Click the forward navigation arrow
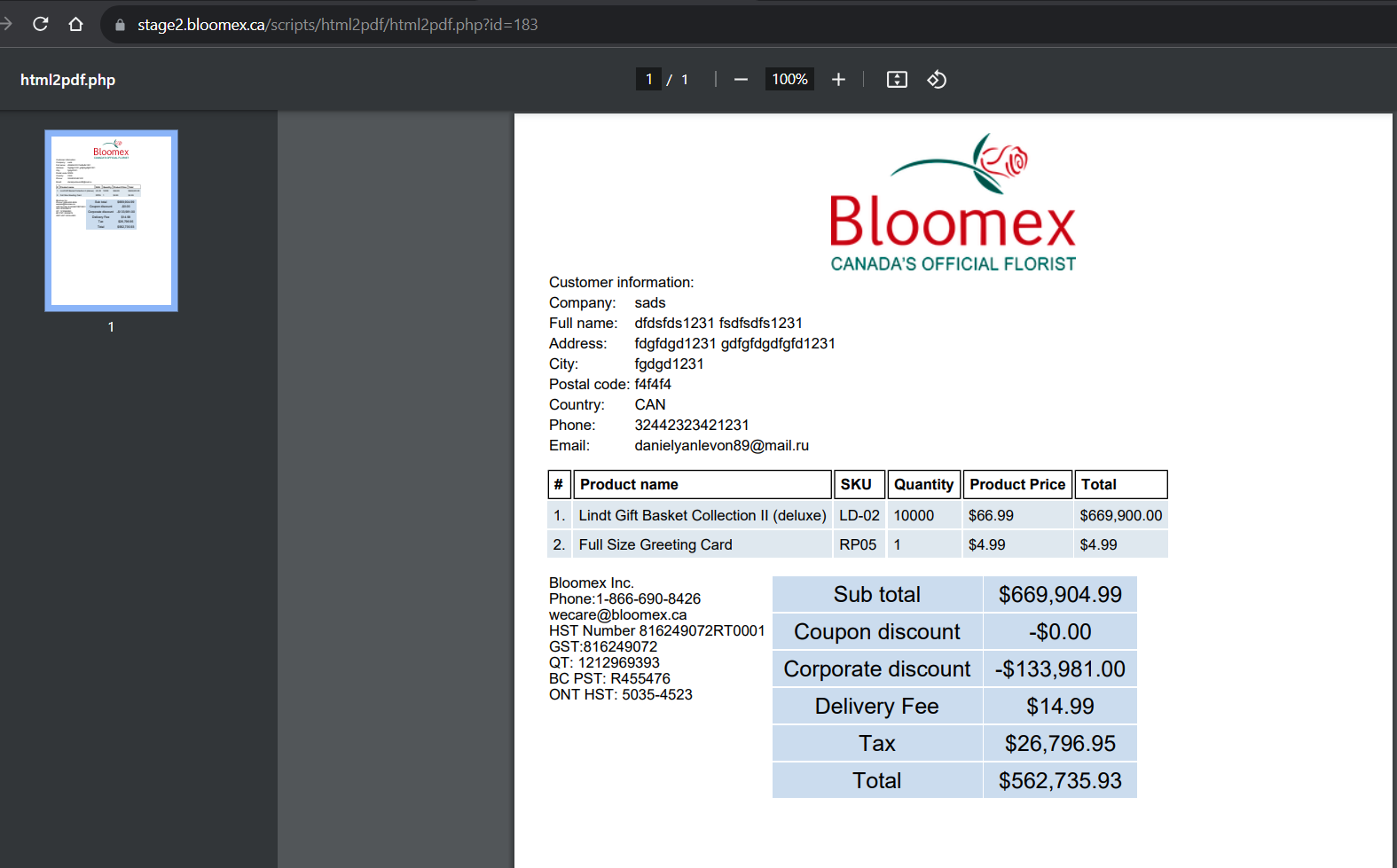Image resolution: width=1397 pixels, height=868 pixels. tap(6, 24)
